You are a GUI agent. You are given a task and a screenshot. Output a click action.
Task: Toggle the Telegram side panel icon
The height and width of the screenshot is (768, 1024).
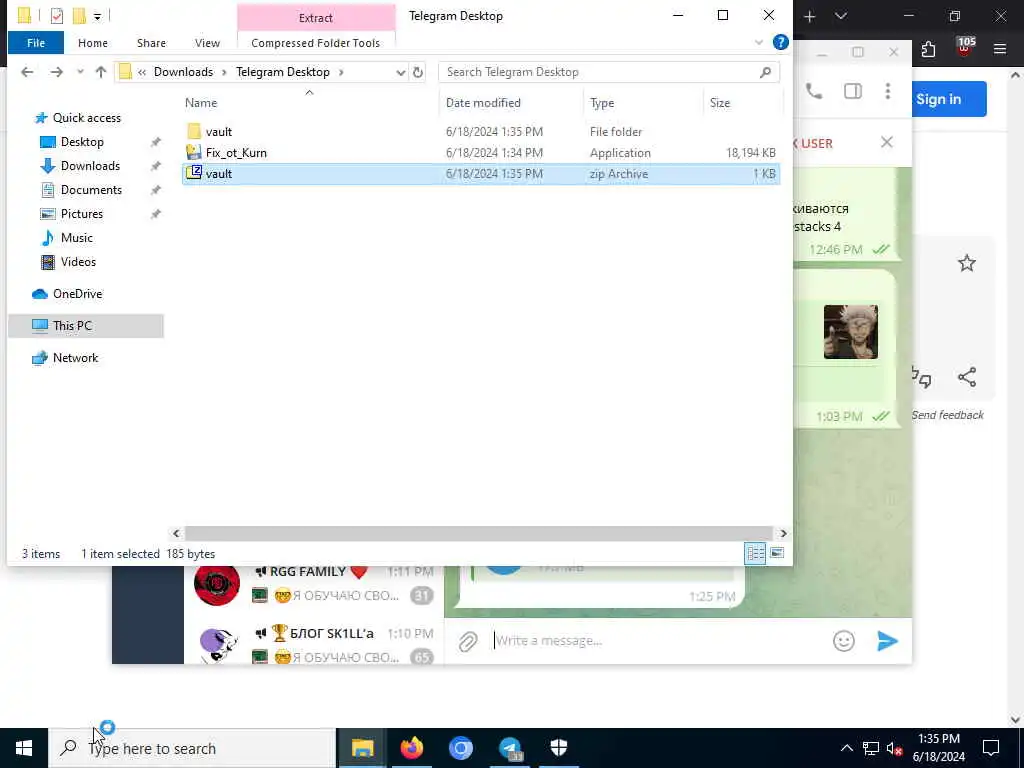pyautogui.click(x=853, y=91)
